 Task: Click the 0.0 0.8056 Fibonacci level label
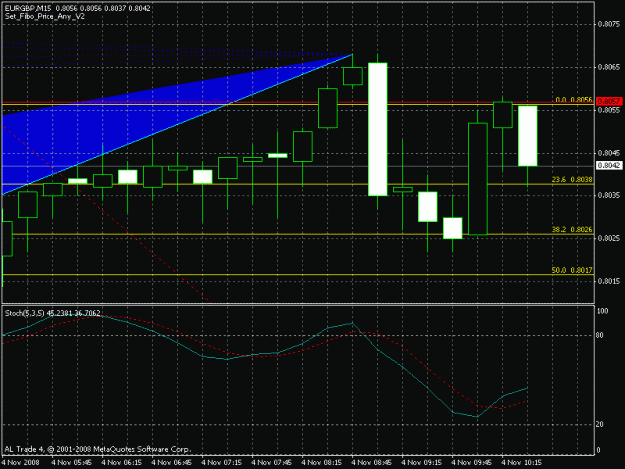tap(574, 100)
